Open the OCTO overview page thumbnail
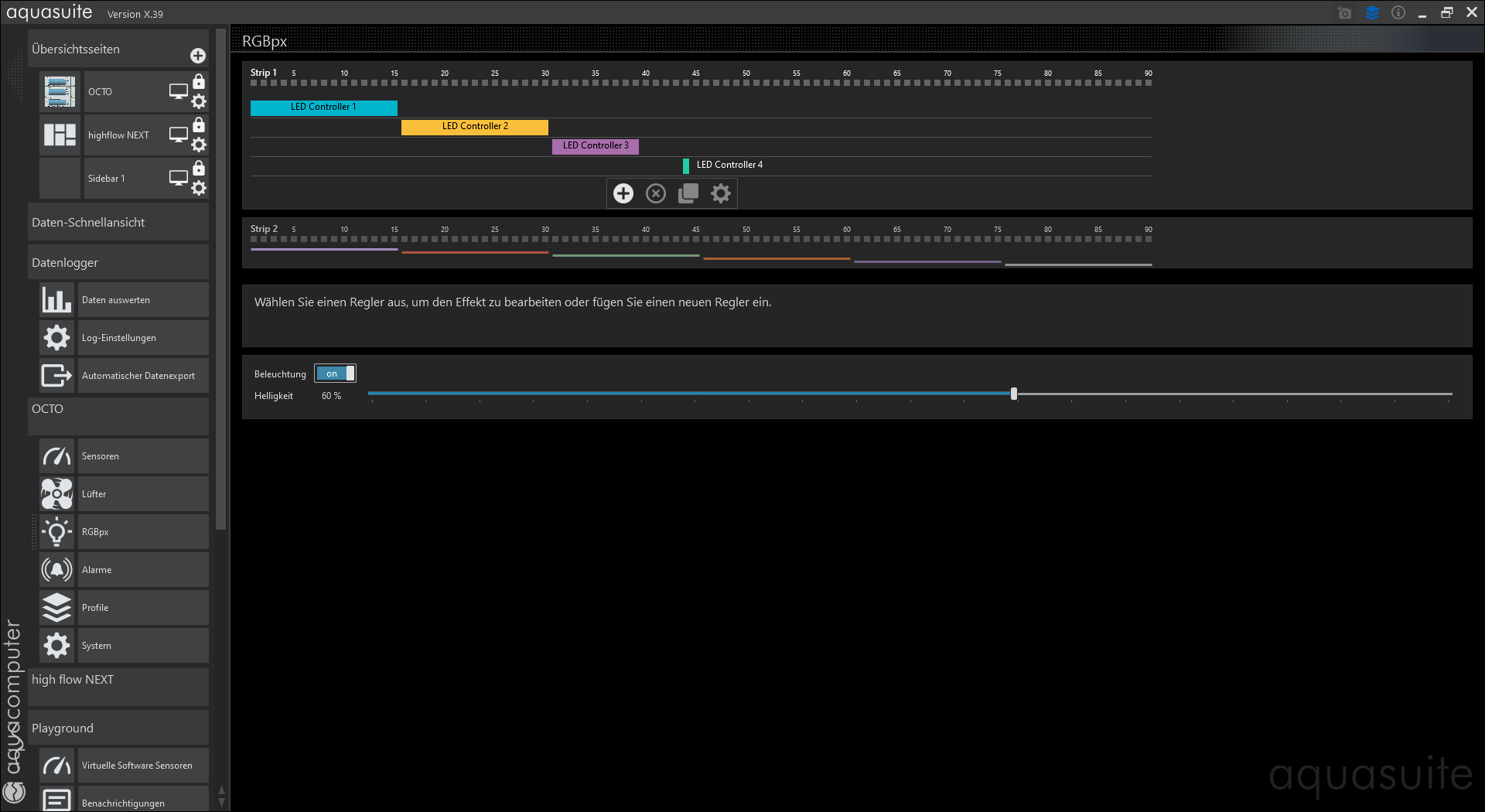Screen dimensions: 1485x812 [60, 91]
